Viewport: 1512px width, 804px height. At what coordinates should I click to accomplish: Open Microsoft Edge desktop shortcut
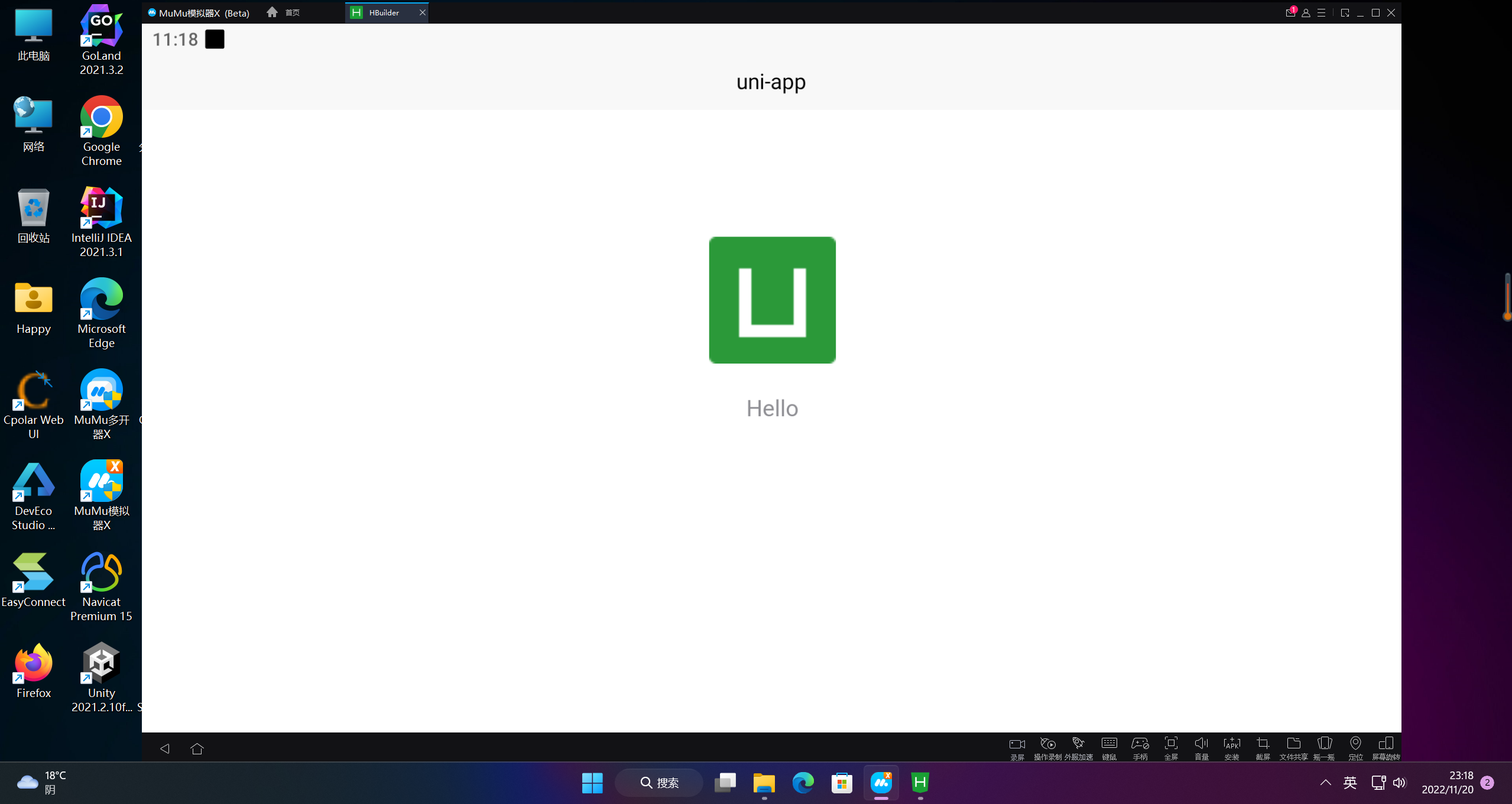pos(101,313)
